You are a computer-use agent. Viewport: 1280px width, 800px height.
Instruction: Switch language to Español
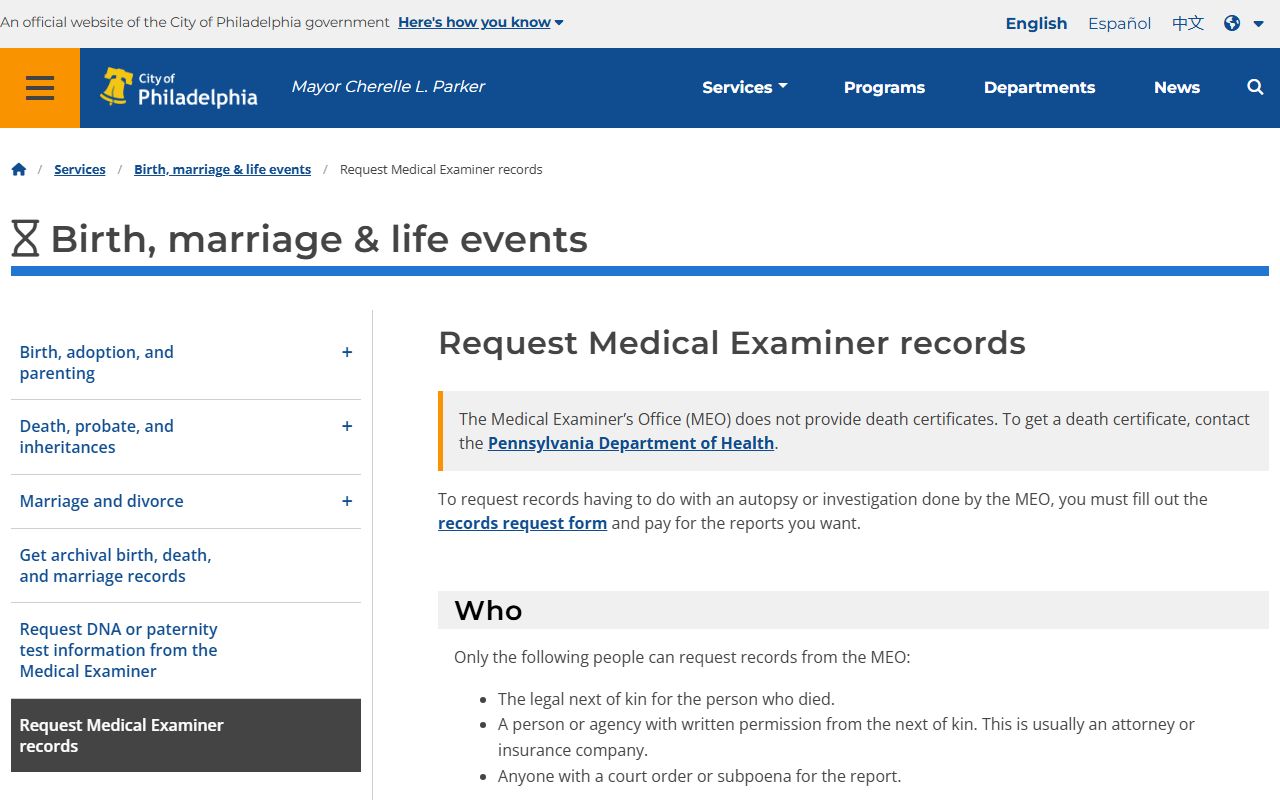coord(1119,23)
